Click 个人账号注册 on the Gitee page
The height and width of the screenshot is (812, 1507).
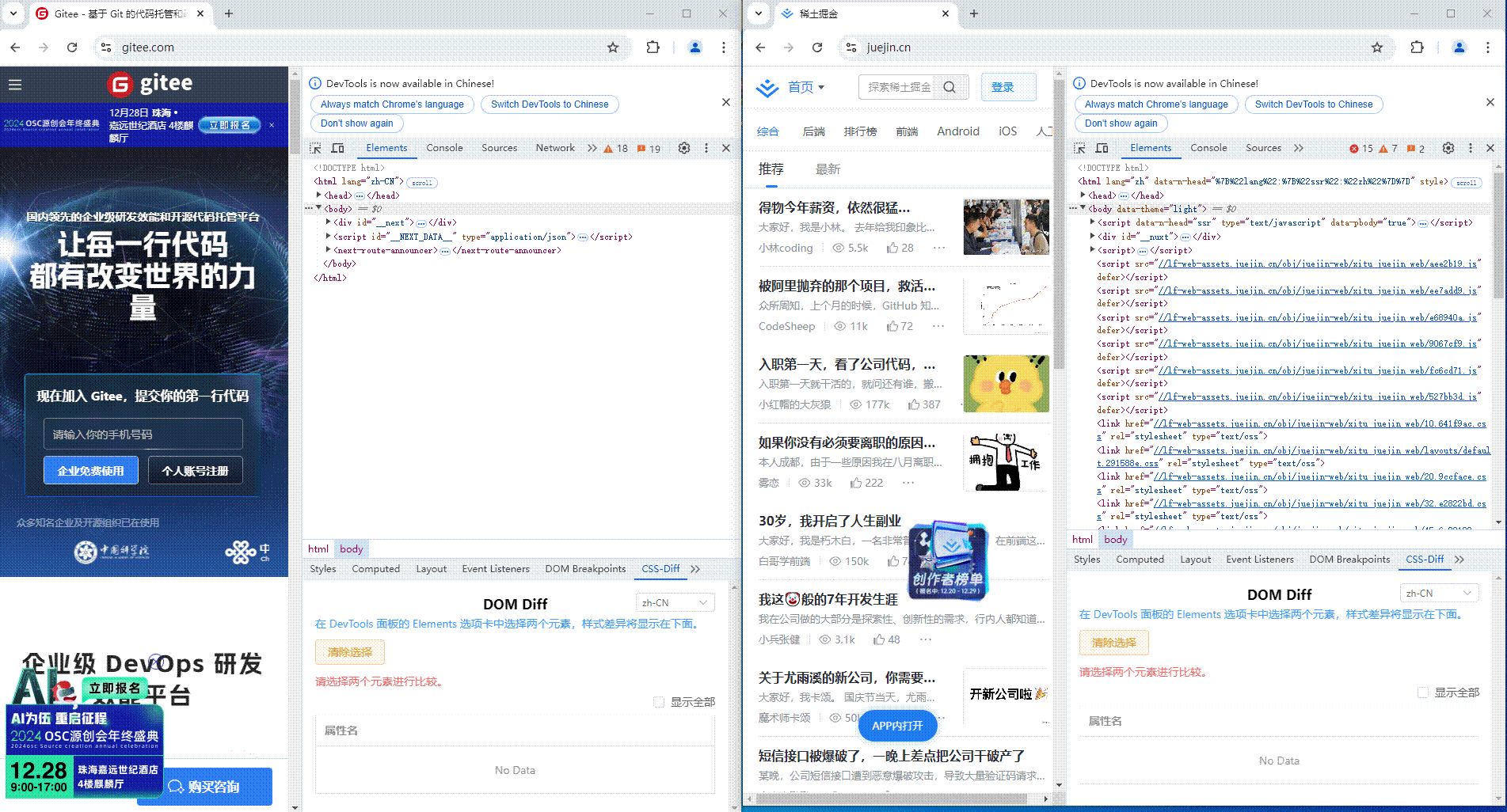[196, 471]
